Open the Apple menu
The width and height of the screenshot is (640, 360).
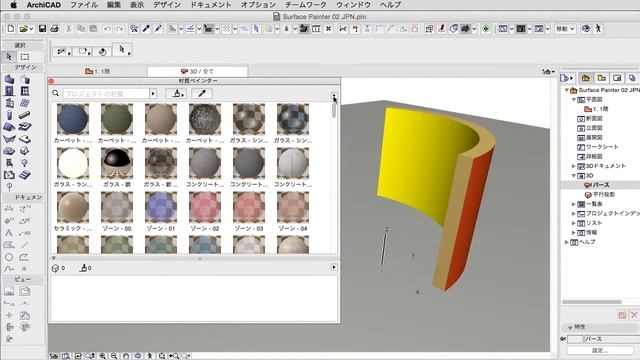(13, 5)
